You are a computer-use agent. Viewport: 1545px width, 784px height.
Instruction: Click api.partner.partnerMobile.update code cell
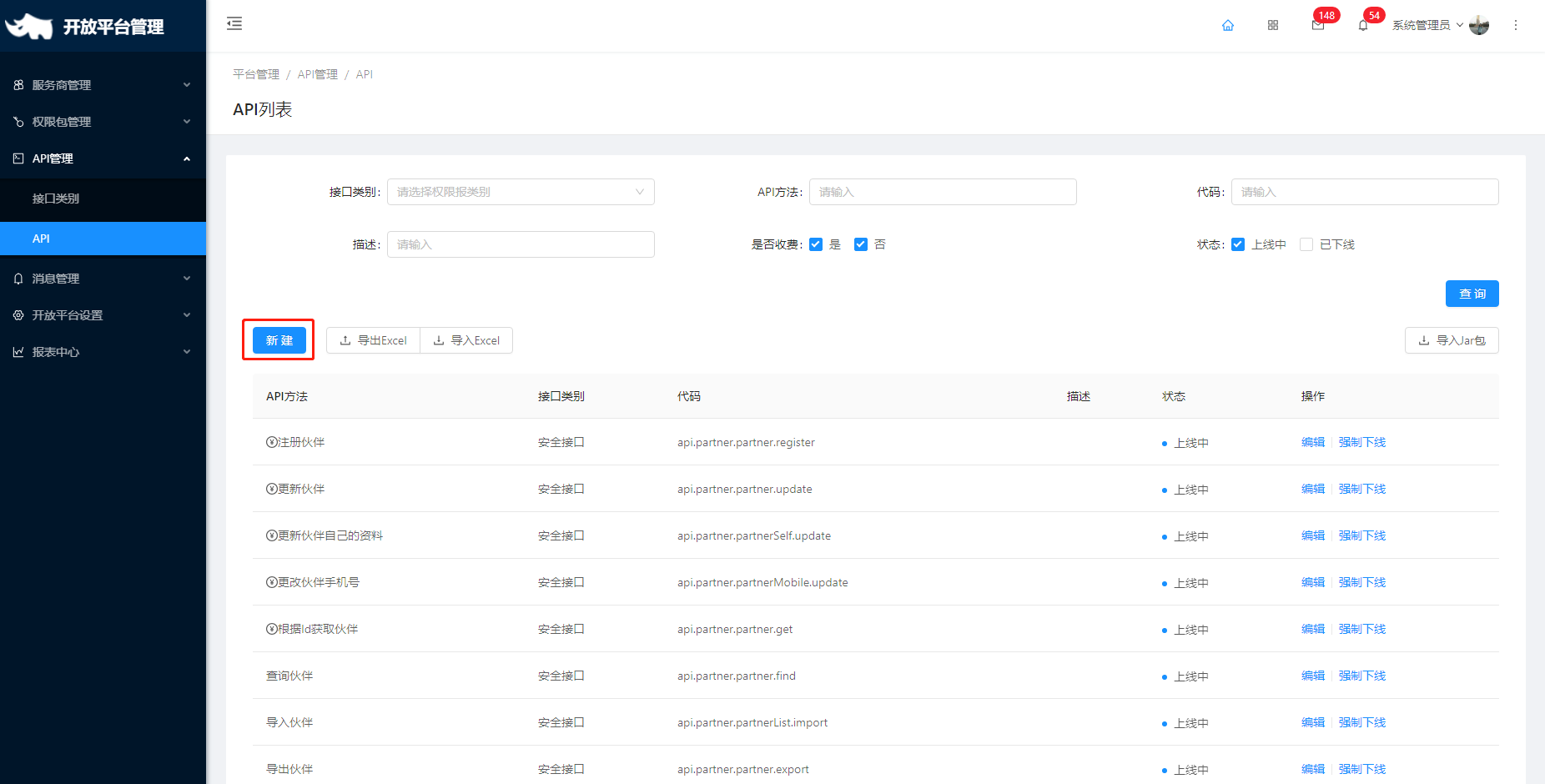click(x=762, y=582)
